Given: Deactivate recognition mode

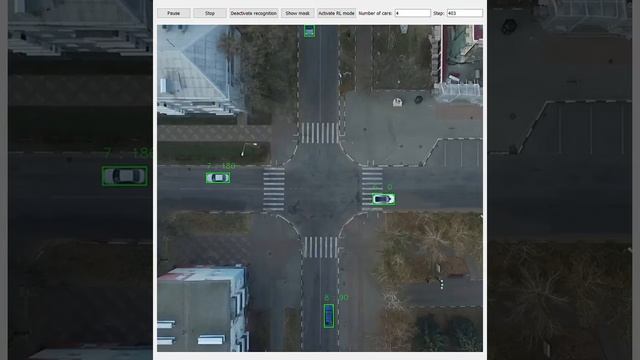Looking at the screenshot, I should (253, 13).
